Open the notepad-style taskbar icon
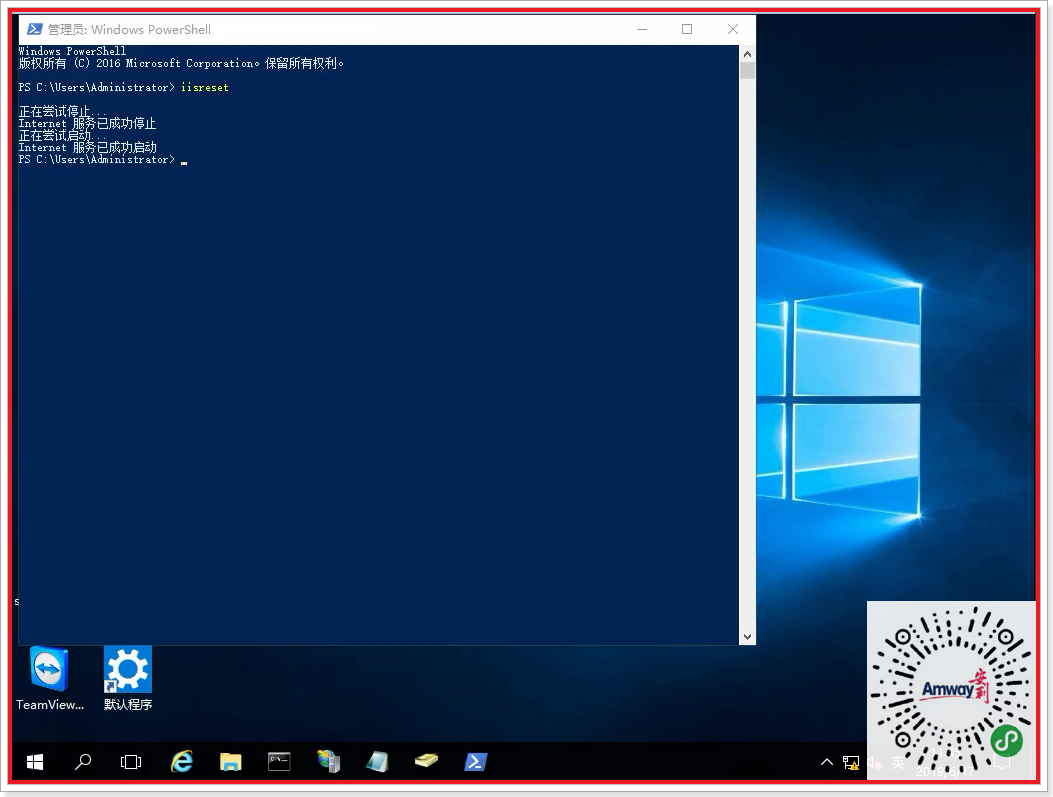Viewport: 1053px width, 797px height. click(377, 761)
